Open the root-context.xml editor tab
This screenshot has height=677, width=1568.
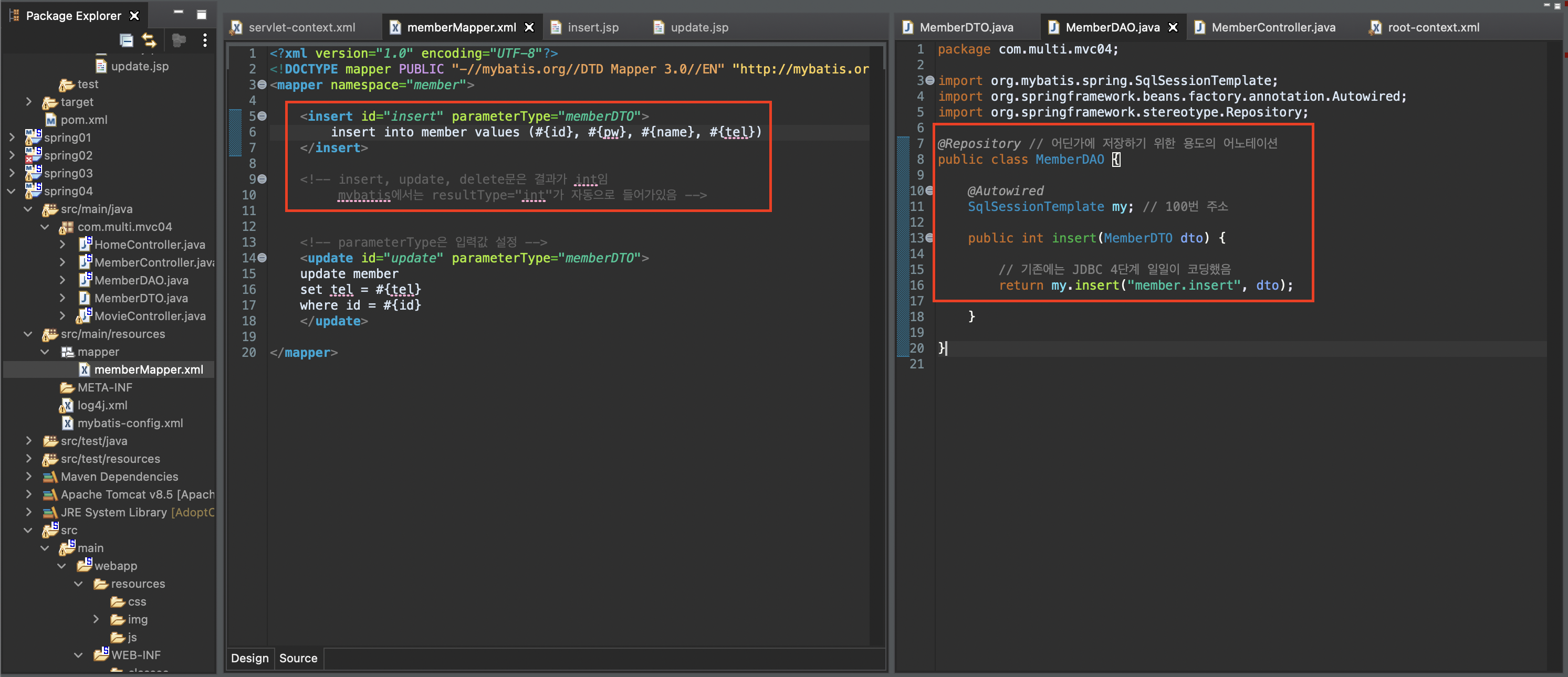1433,27
